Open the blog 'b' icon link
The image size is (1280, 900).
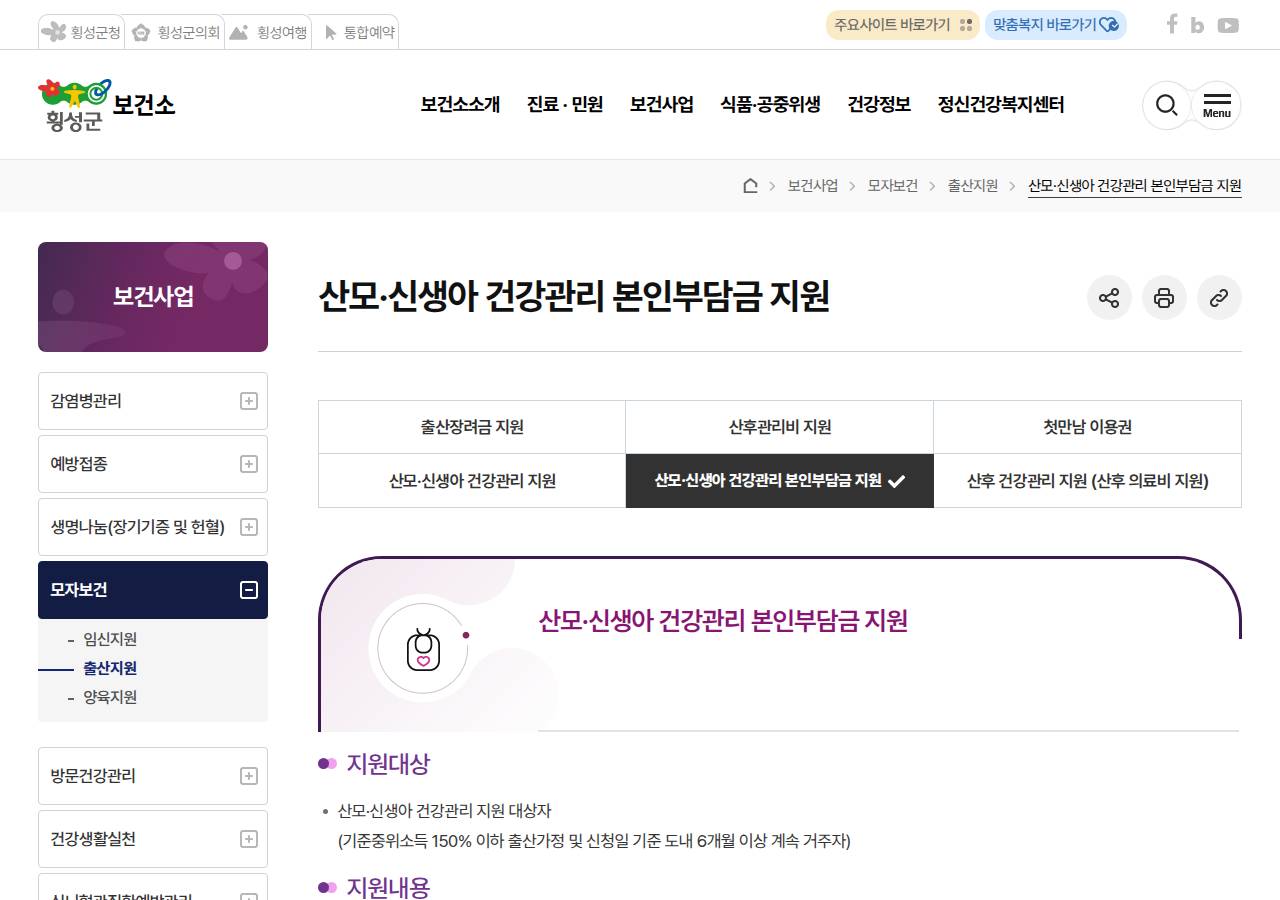[1198, 26]
